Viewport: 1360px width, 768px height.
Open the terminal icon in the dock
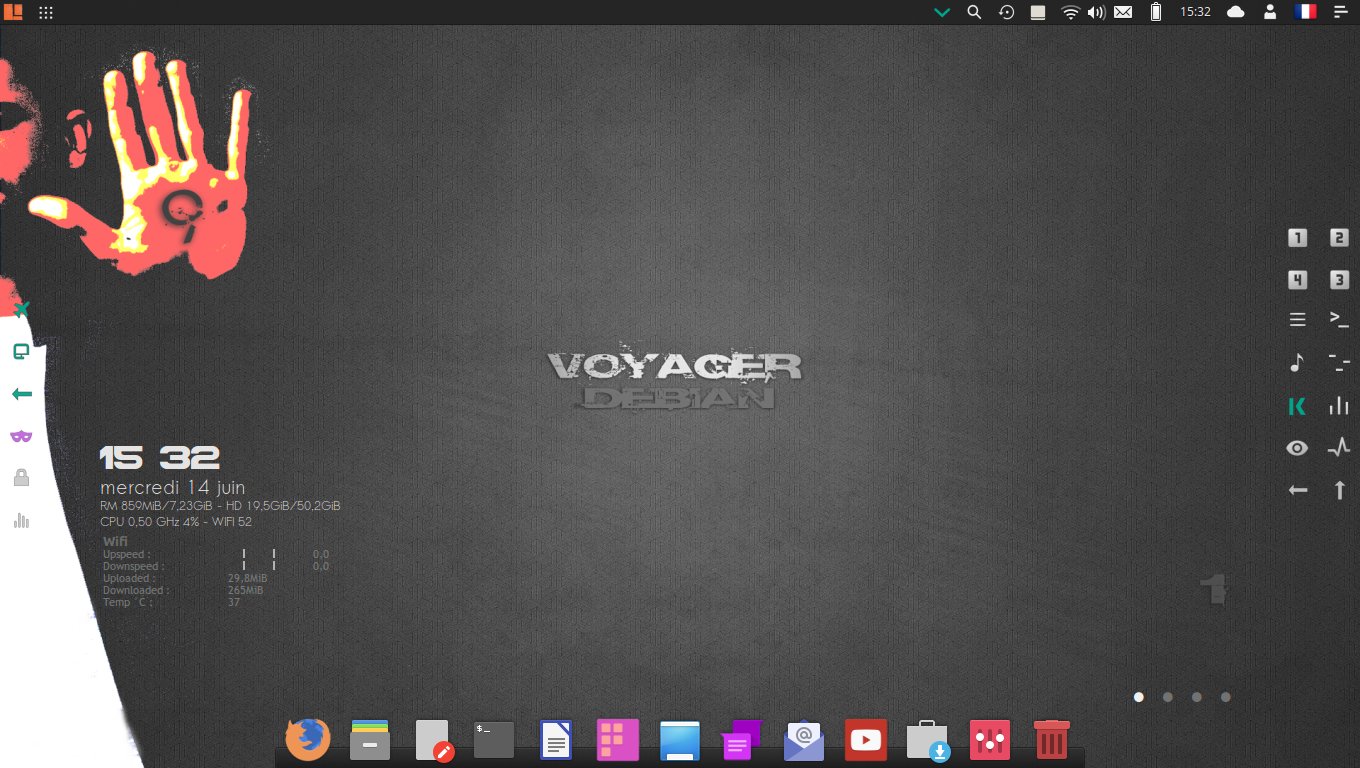click(494, 740)
